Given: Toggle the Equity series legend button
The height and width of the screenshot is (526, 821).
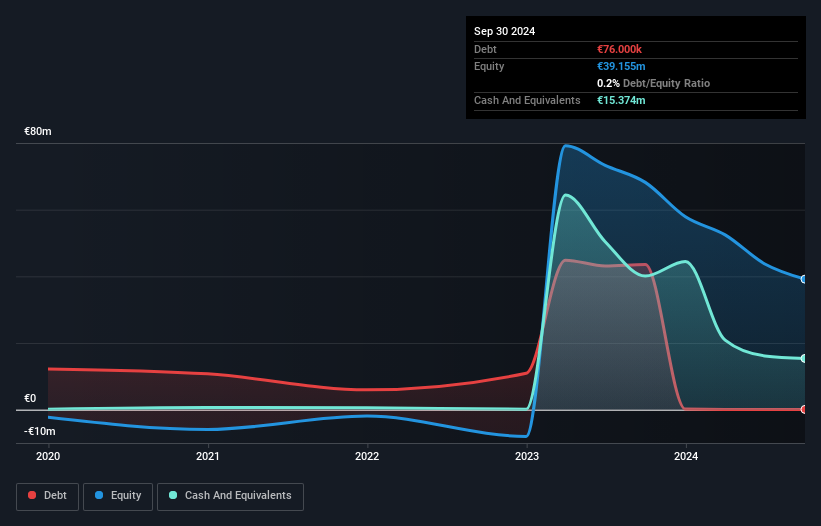Looking at the screenshot, I should pyautogui.click(x=118, y=496).
